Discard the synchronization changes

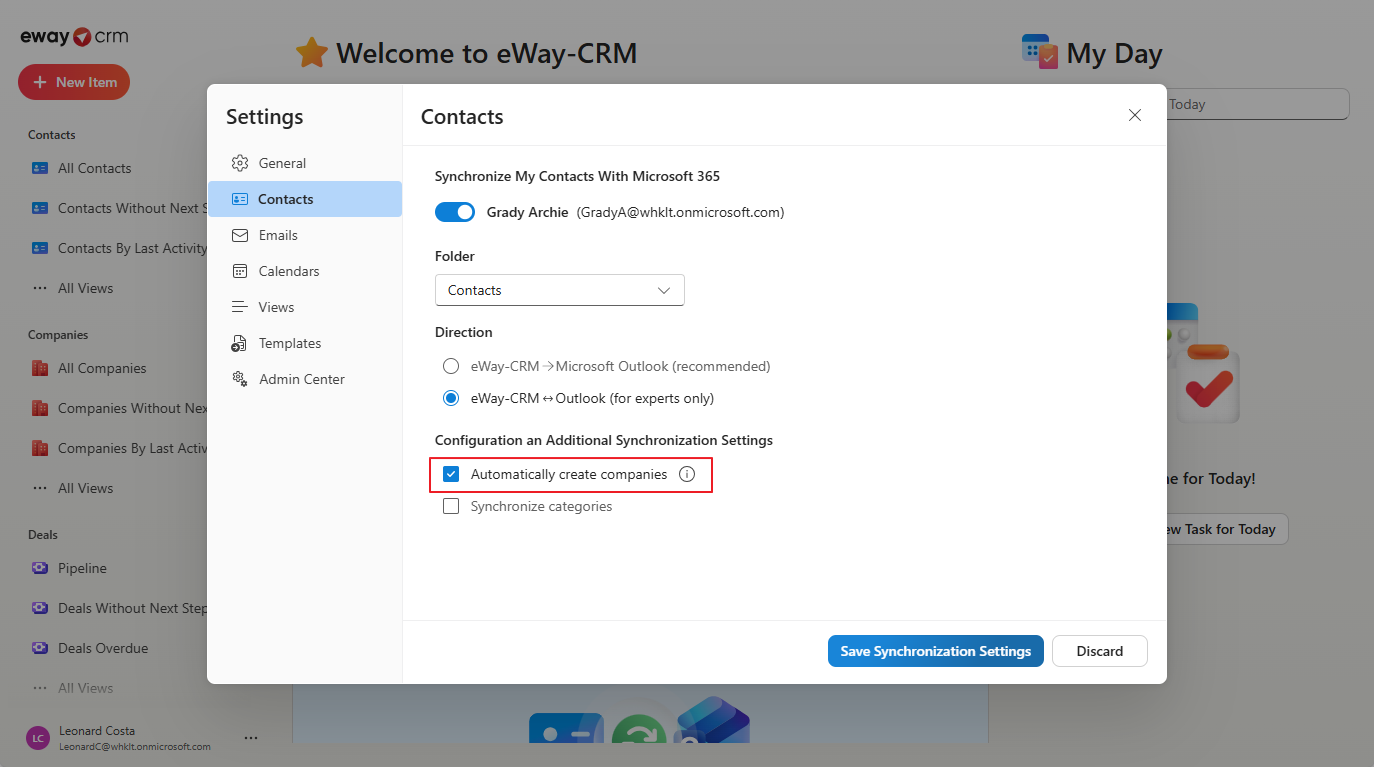click(1100, 651)
